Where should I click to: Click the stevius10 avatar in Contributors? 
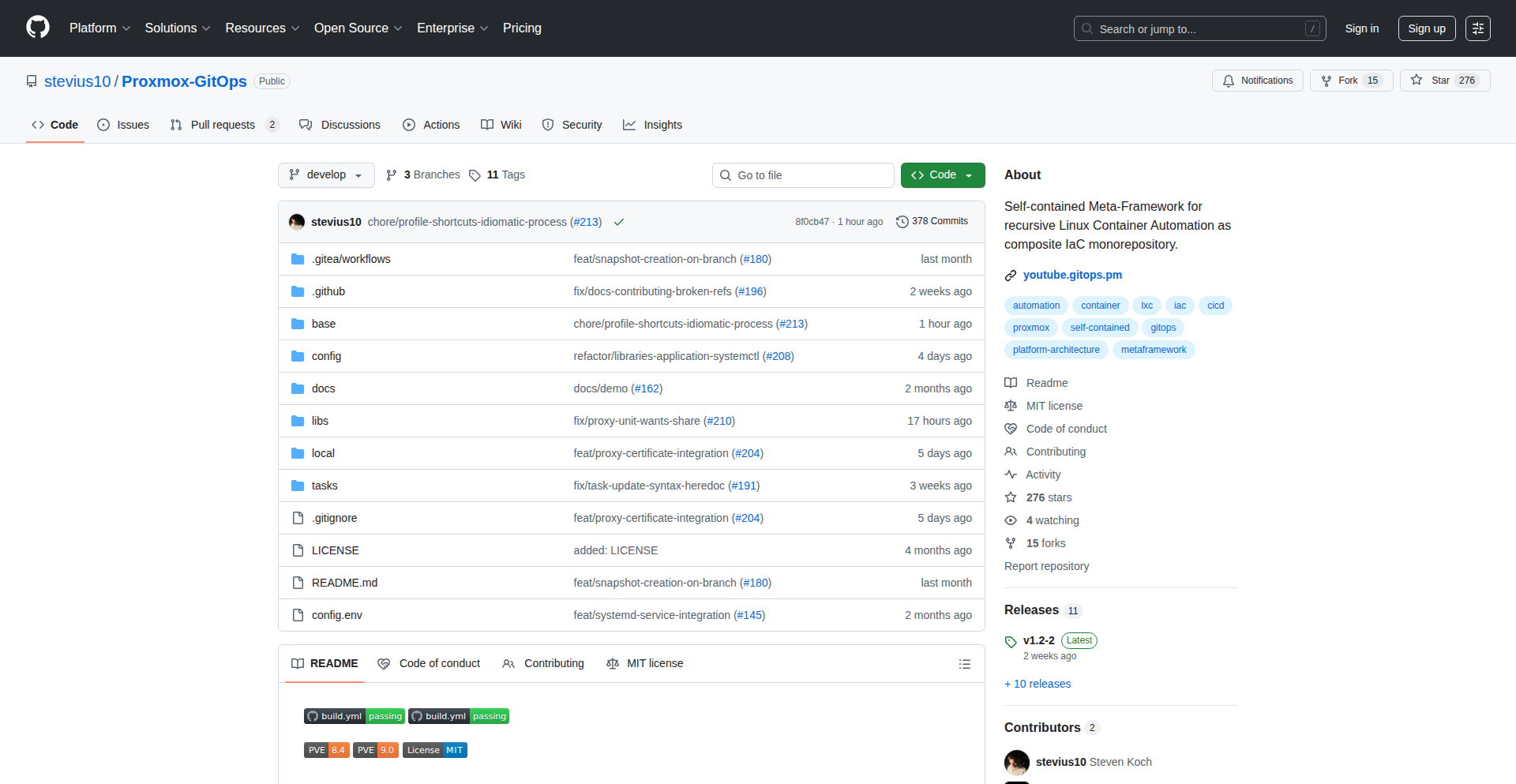(1017, 762)
